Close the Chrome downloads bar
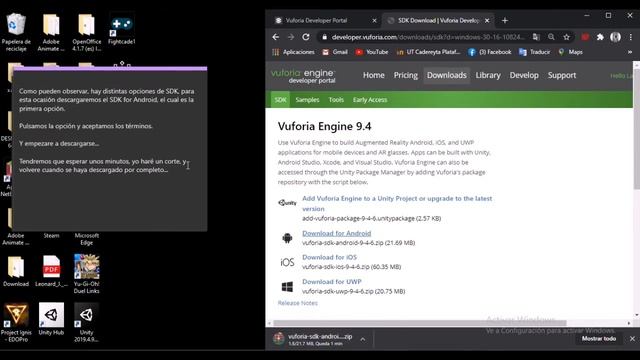This screenshot has height=360, width=640. [x=632, y=339]
